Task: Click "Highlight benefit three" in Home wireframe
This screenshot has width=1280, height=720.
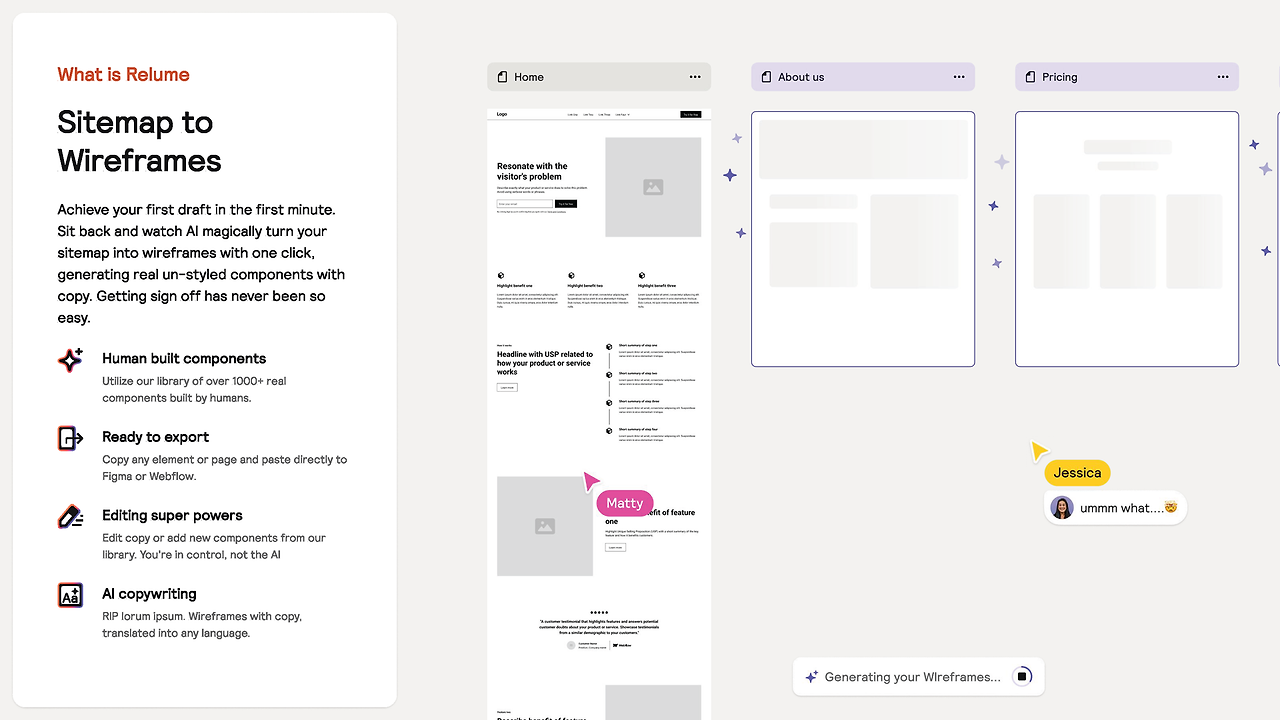Action: [657, 286]
